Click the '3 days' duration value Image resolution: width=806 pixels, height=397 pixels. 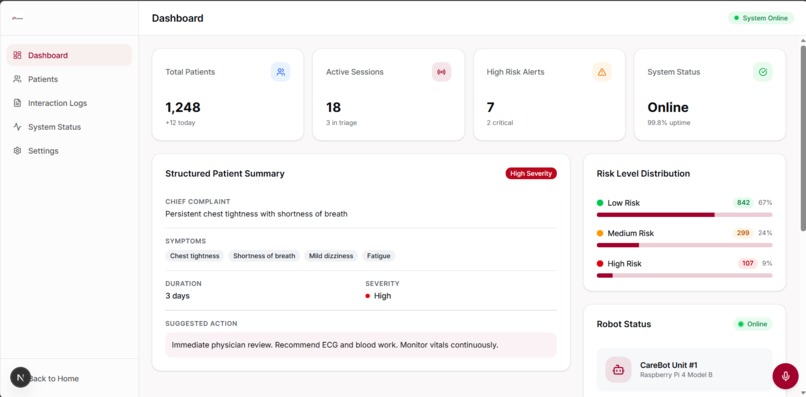[177, 296]
